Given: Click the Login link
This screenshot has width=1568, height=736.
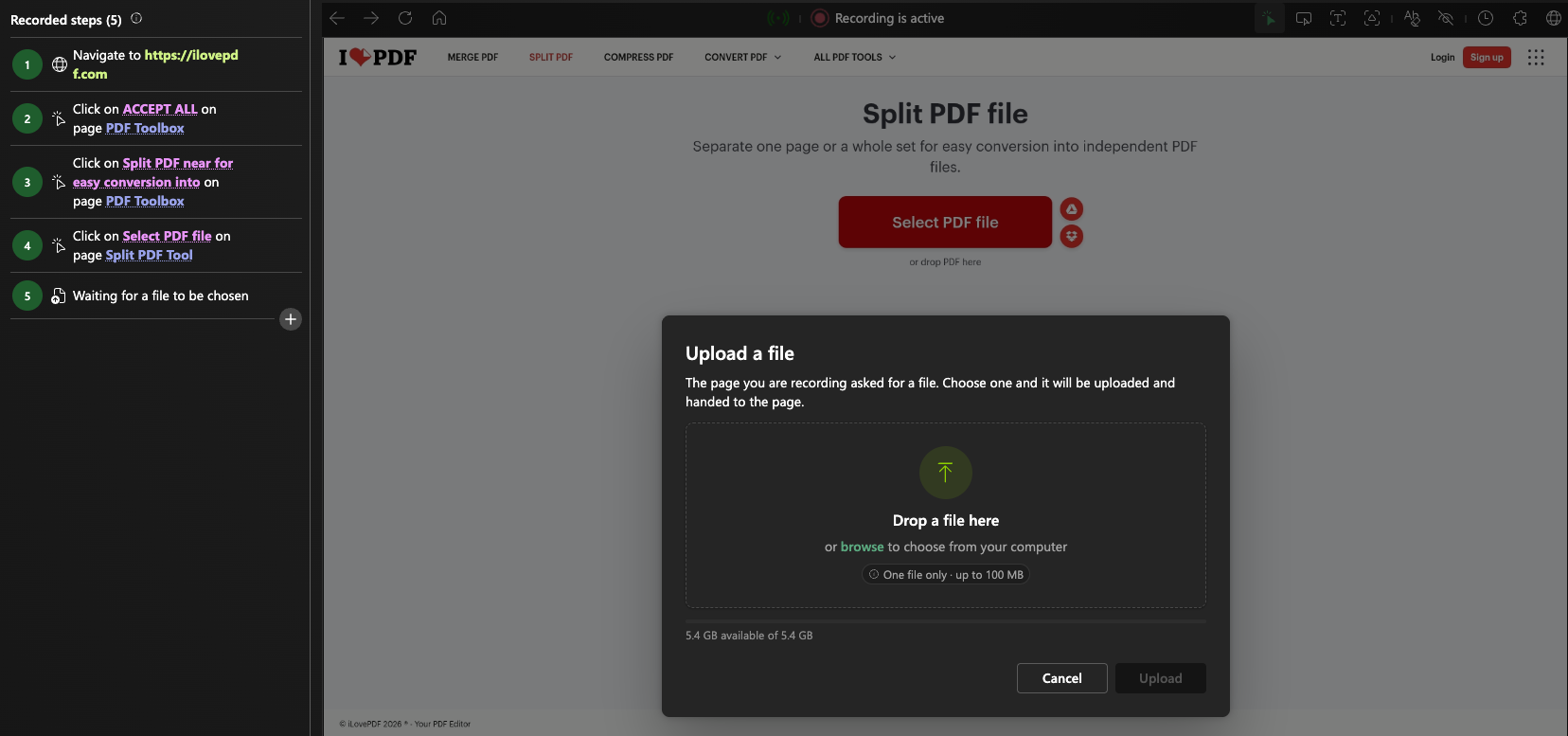Looking at the screenshot, I should click(1442, 57).
